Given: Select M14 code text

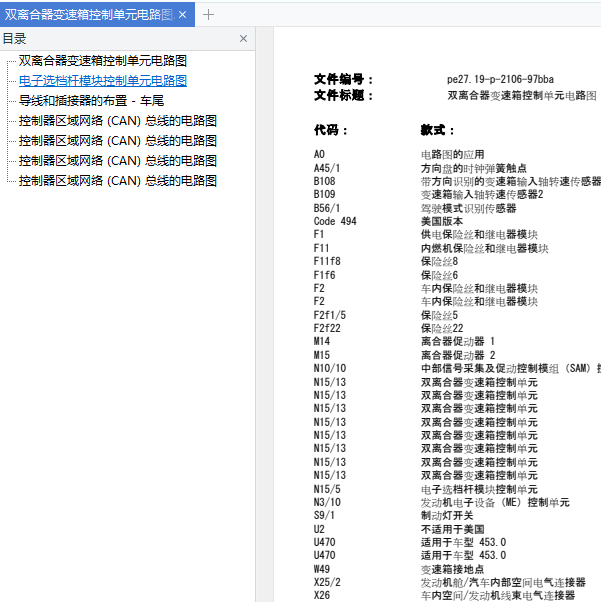Looking at the screenshot, I should coord(322,341).
